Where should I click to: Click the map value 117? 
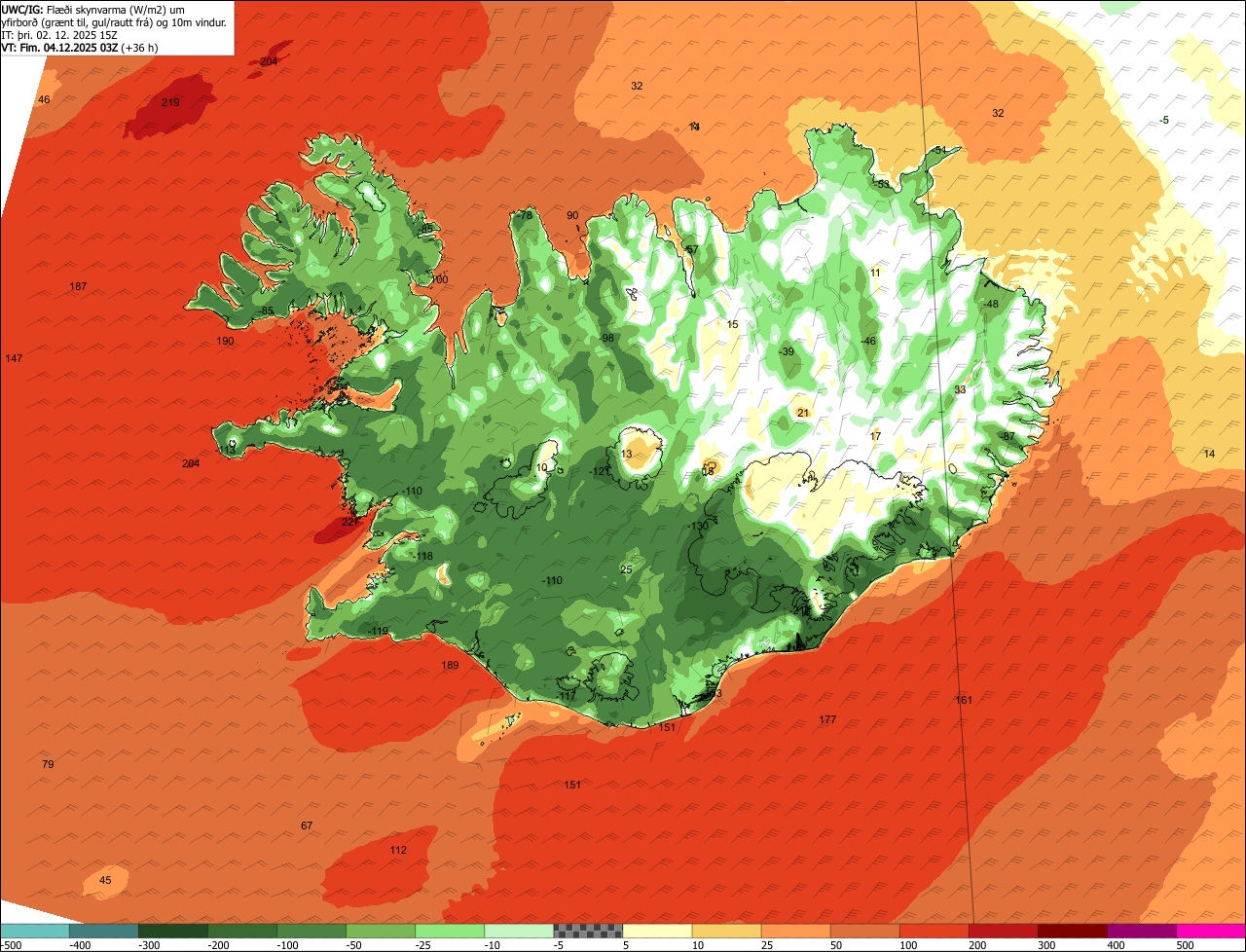coord(568,697)
